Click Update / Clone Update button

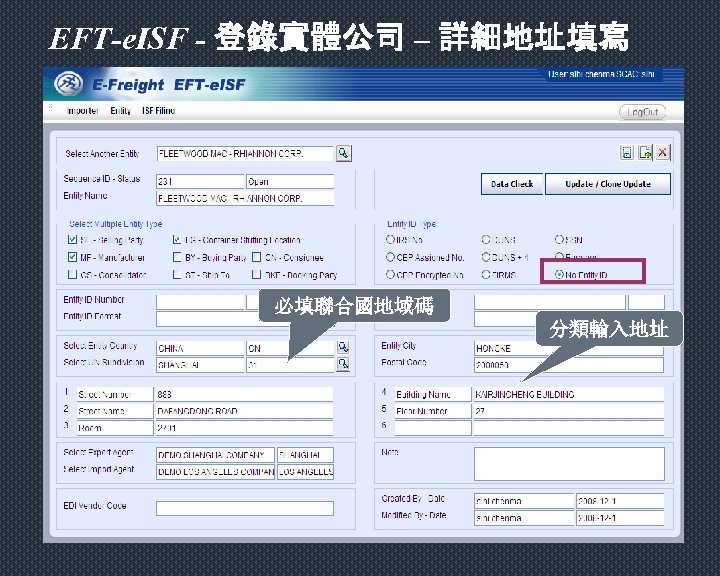point(608,184)
